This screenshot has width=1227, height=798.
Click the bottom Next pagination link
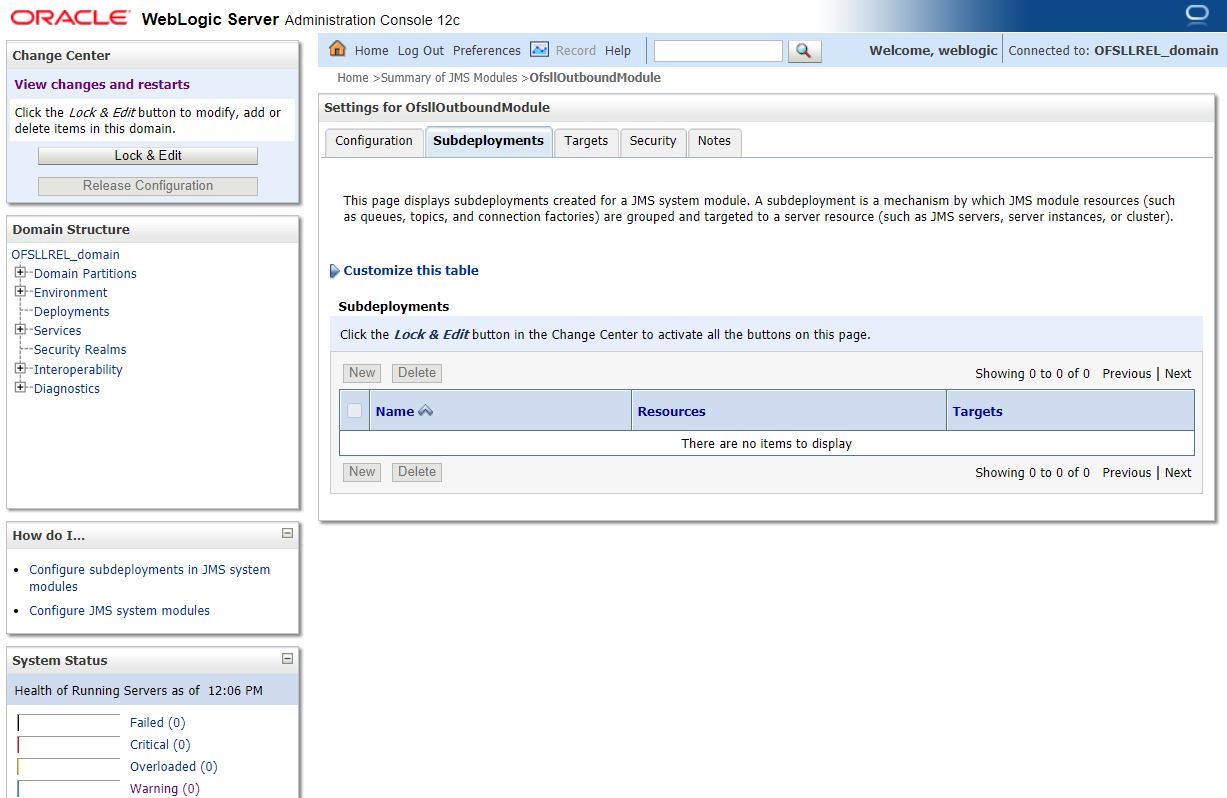point(1178,473)
